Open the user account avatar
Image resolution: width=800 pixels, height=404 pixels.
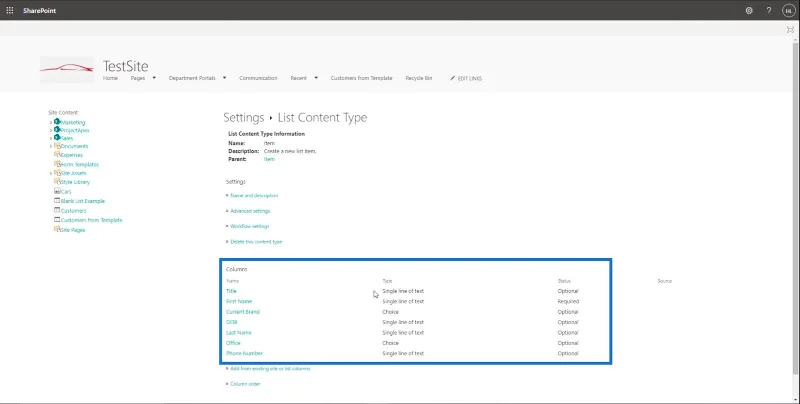(788, 10)
